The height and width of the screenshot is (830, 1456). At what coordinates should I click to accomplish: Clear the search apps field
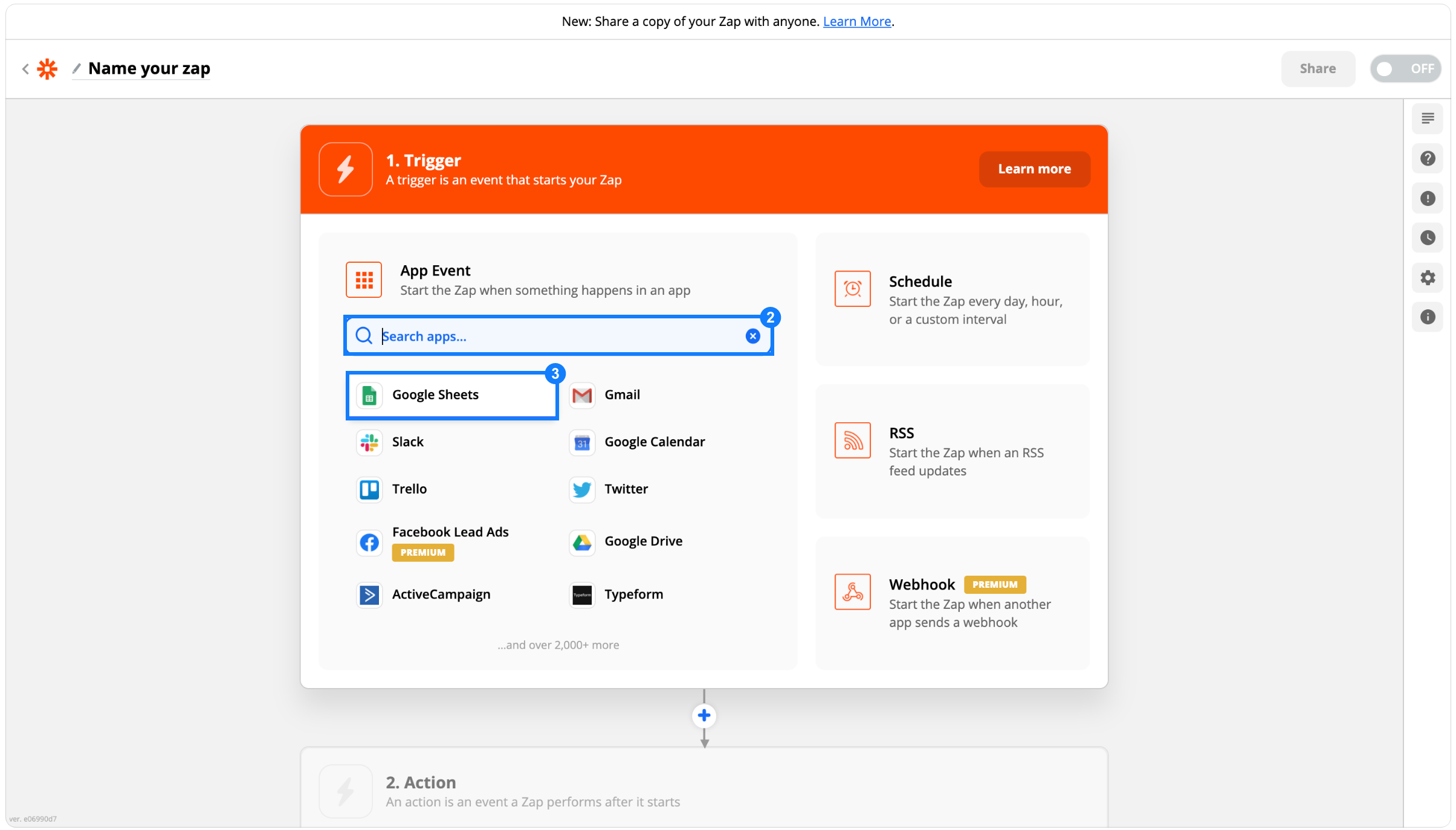752,336
